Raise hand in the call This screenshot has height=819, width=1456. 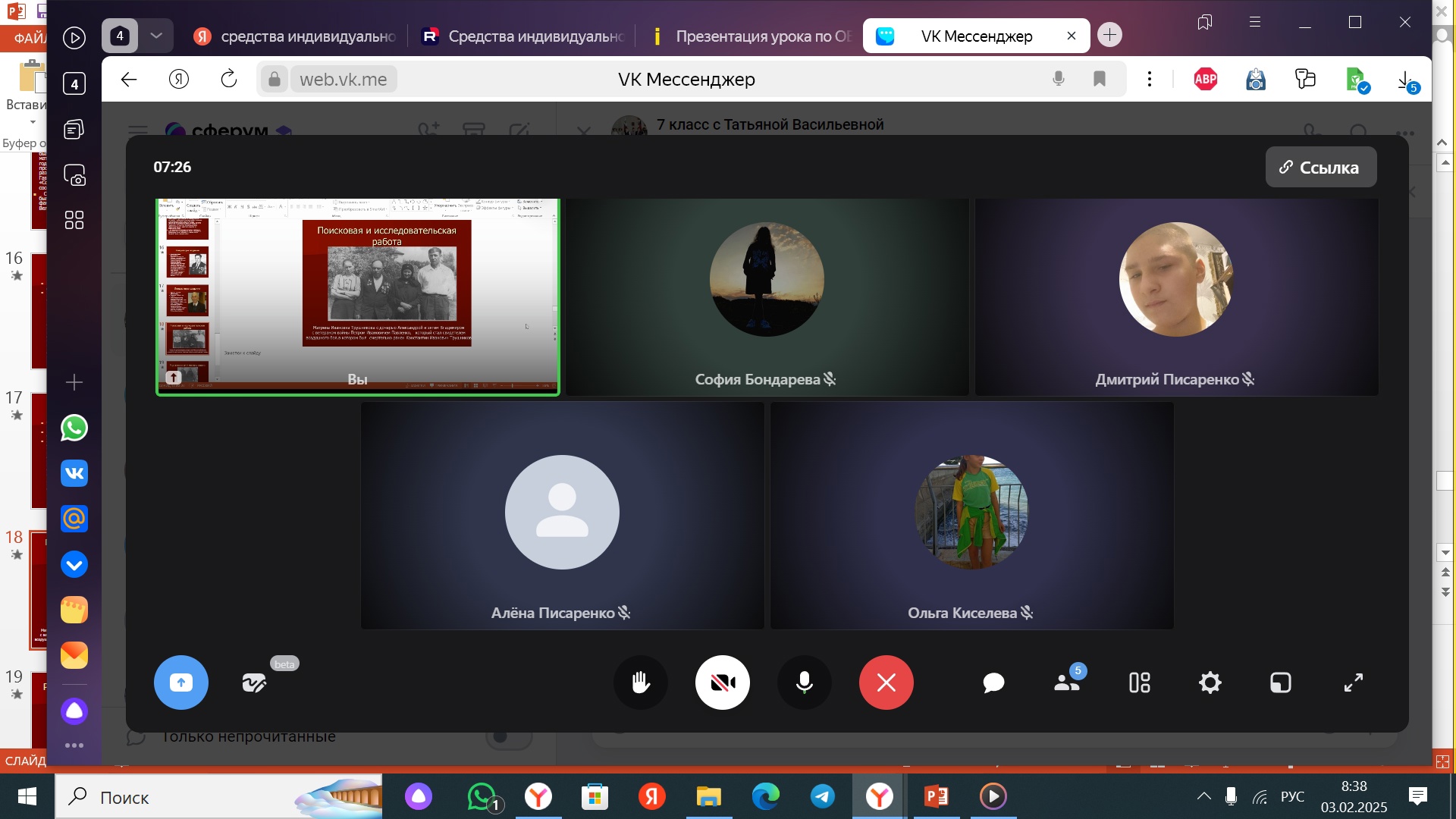click(641, 682)
